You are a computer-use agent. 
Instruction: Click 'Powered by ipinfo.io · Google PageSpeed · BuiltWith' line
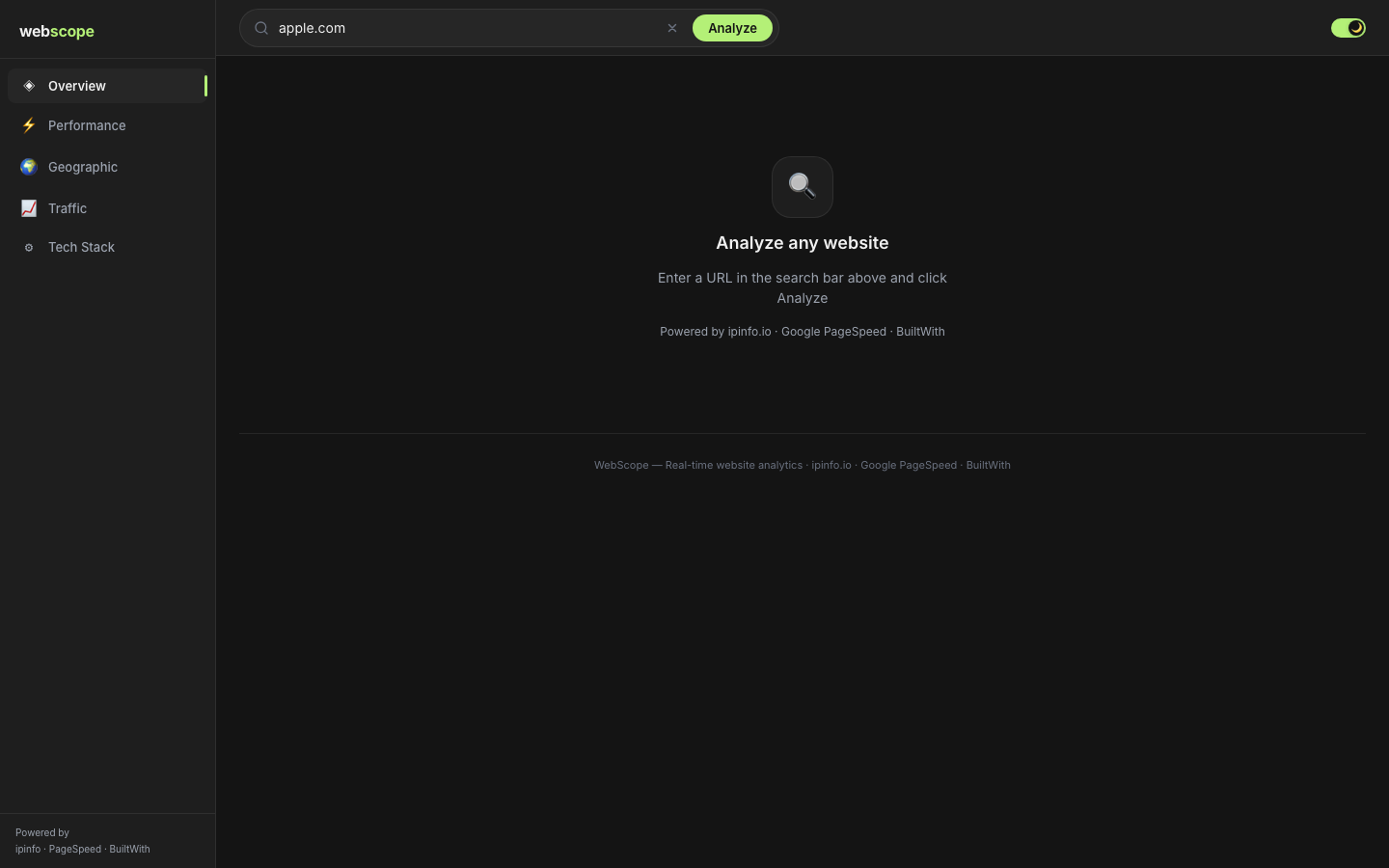tap(803, 332)
